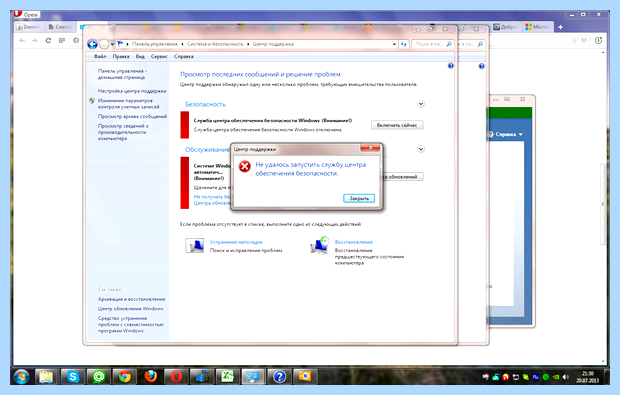Open Excel from the taskbar

pyautogui.click(x=227, y=376)
